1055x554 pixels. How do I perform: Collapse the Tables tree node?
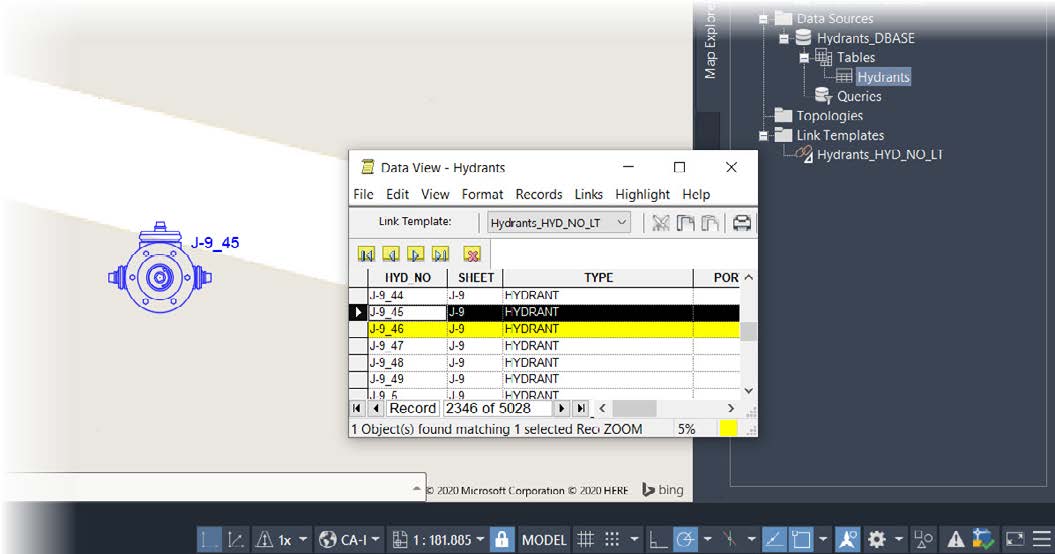click(803, 58)
